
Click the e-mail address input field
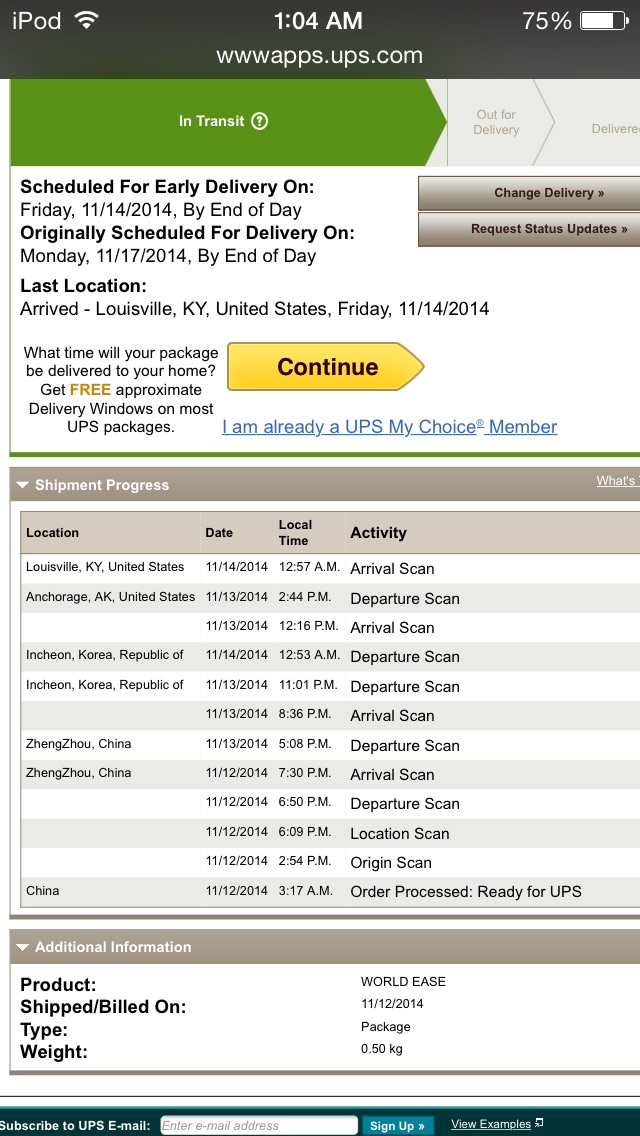[x=259, y=1125]
